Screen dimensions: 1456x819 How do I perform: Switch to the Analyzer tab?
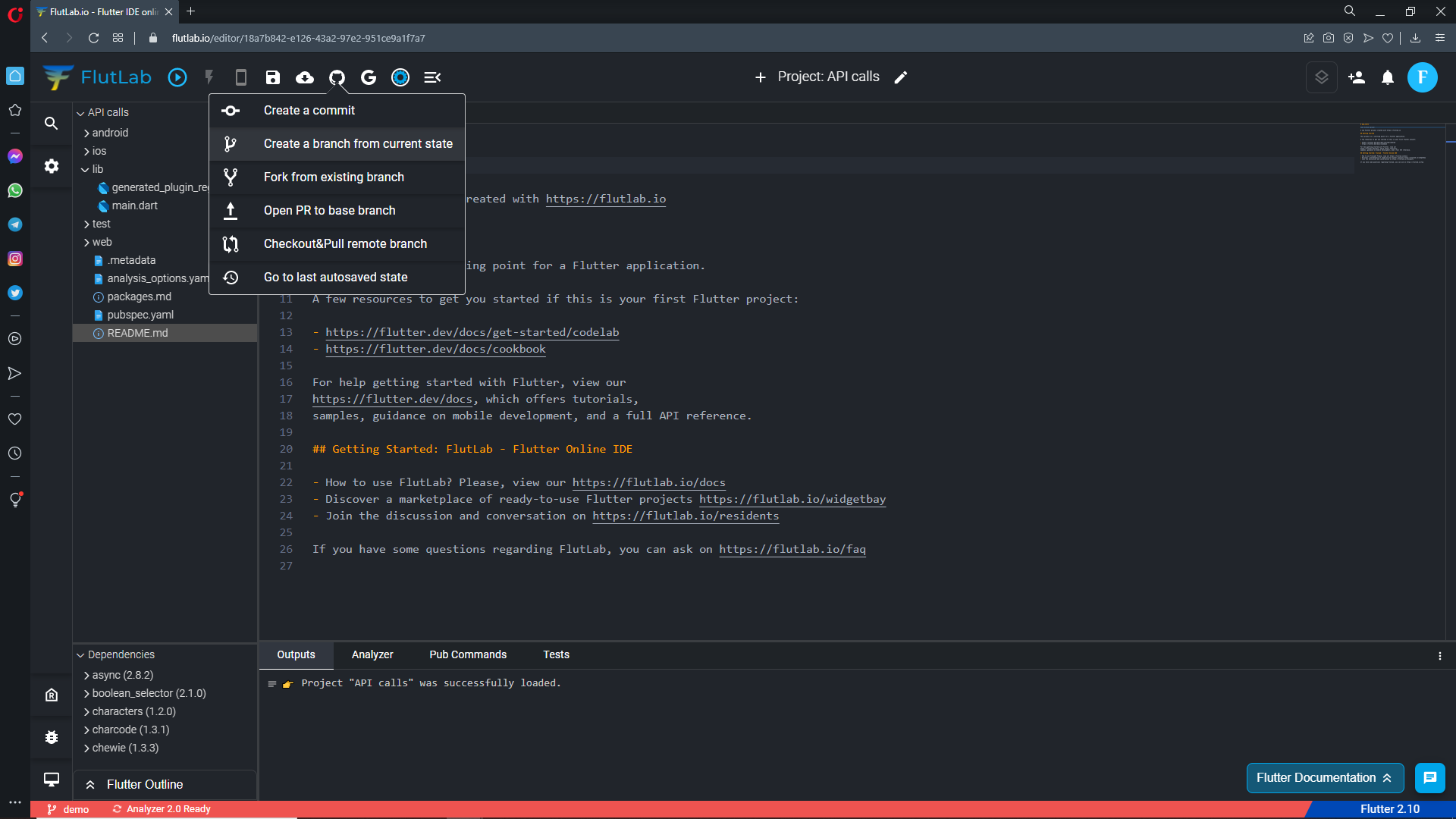(372, 654)
